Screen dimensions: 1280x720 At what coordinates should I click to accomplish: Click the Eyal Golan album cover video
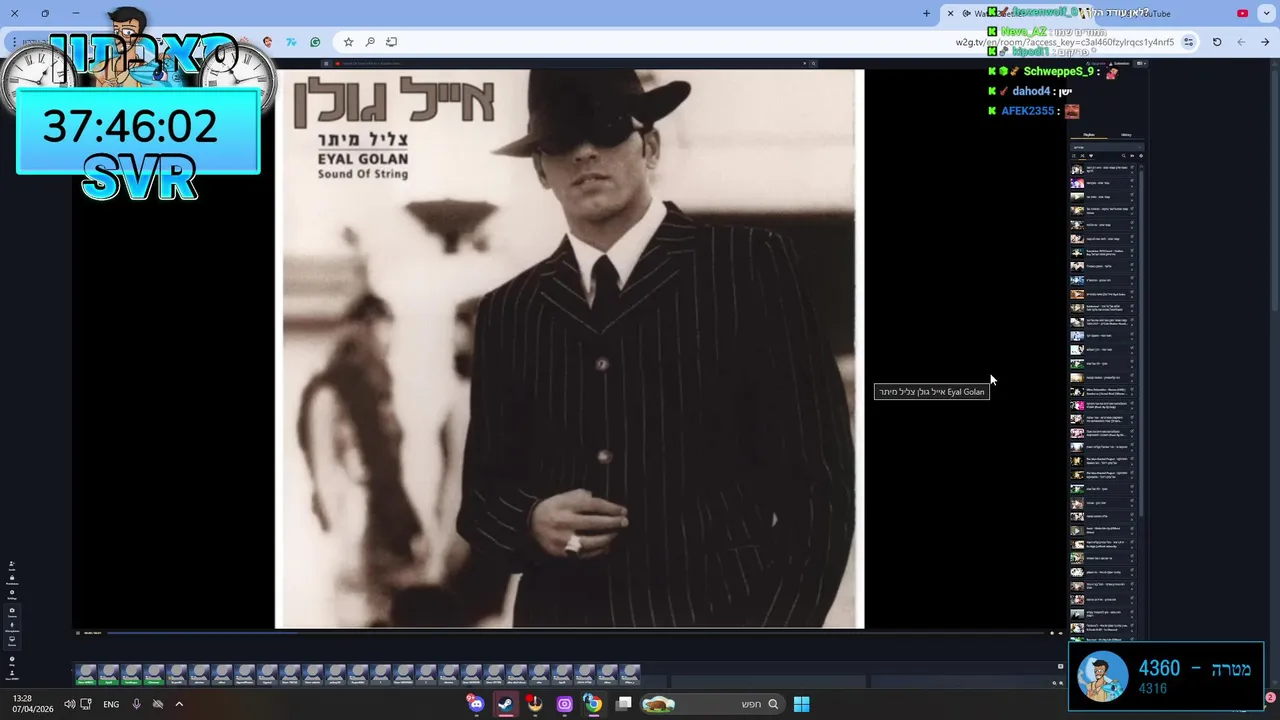pyautogui.click(x=569, y=348)
